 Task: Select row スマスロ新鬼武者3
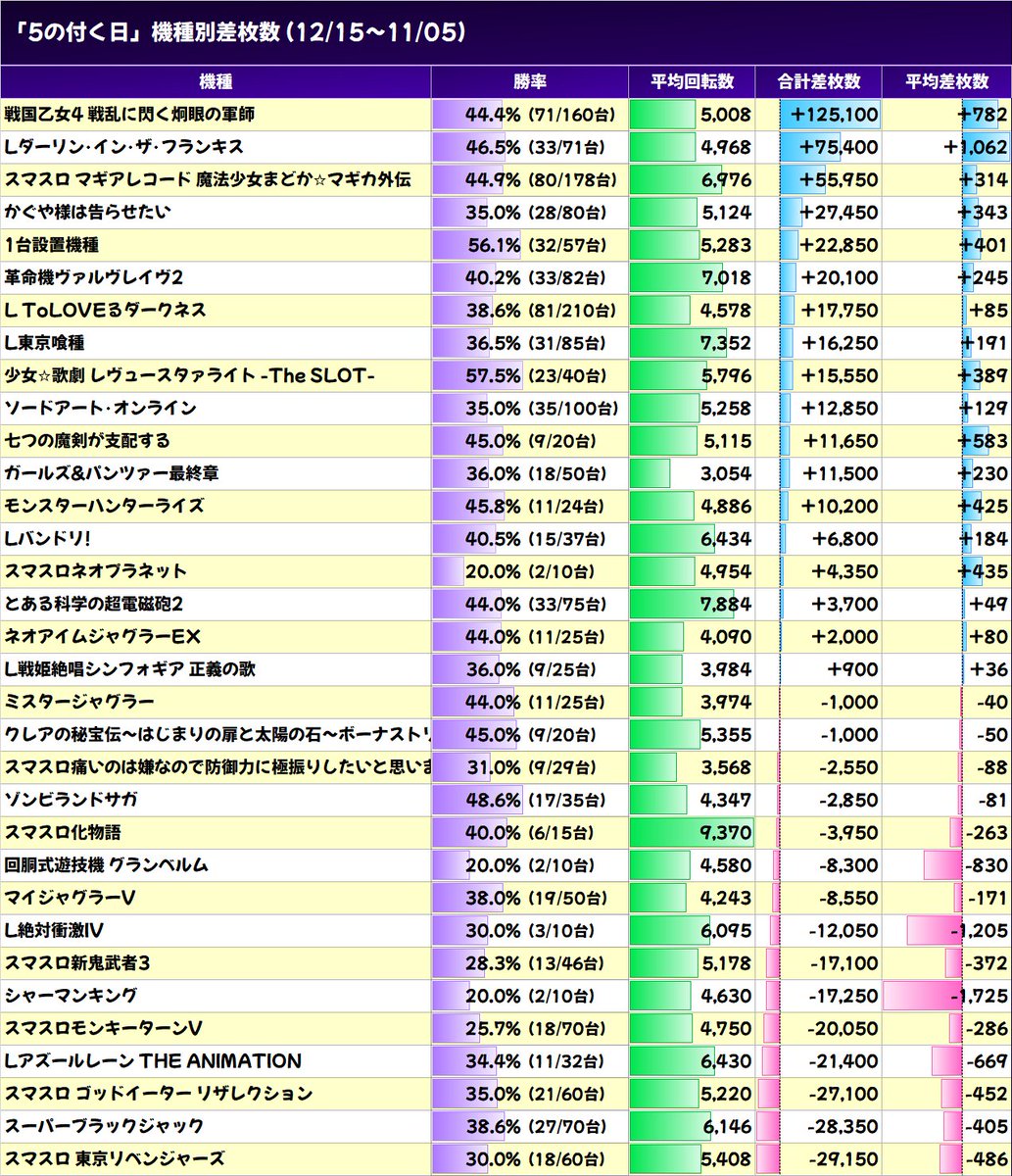point(506,964)
